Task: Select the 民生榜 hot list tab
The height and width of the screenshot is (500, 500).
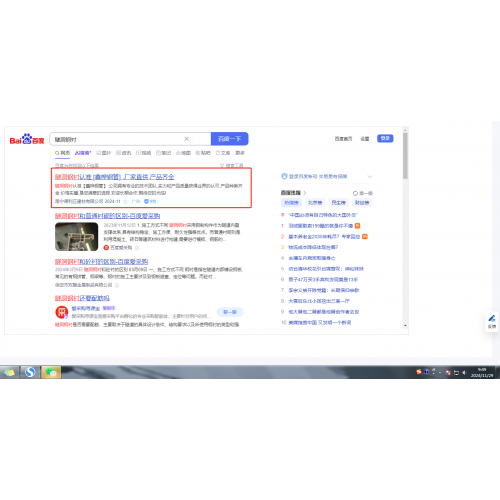Action: click(338, 202)
